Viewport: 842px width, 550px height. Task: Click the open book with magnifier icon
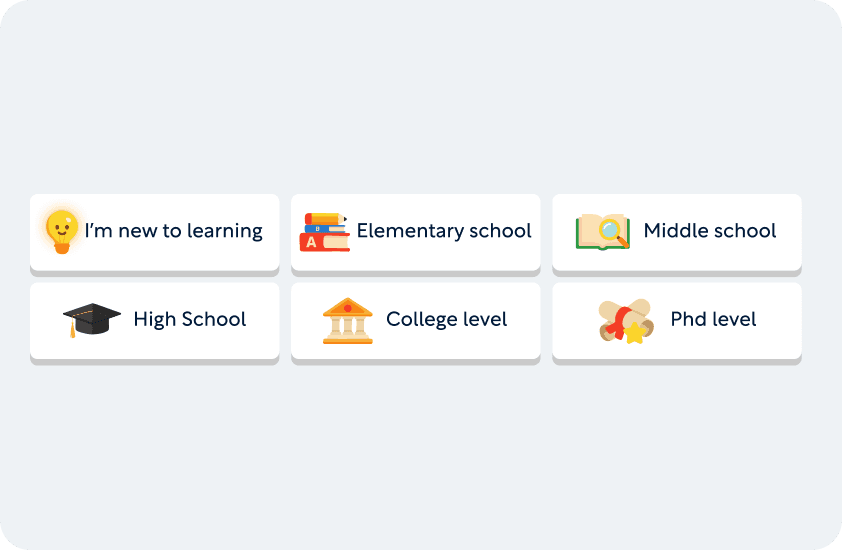tap(603, 231)
